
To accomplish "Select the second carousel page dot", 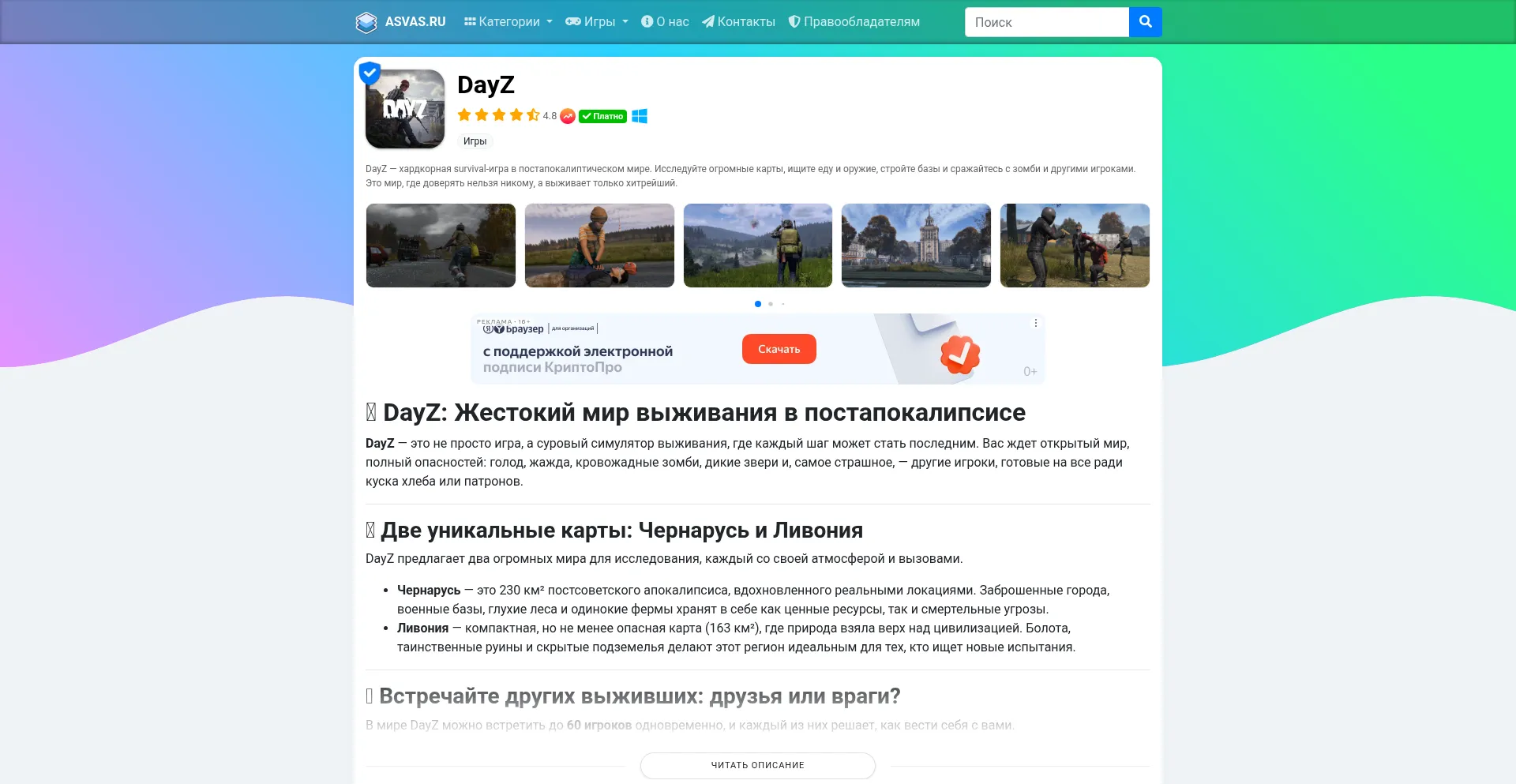I will (771, 304).
